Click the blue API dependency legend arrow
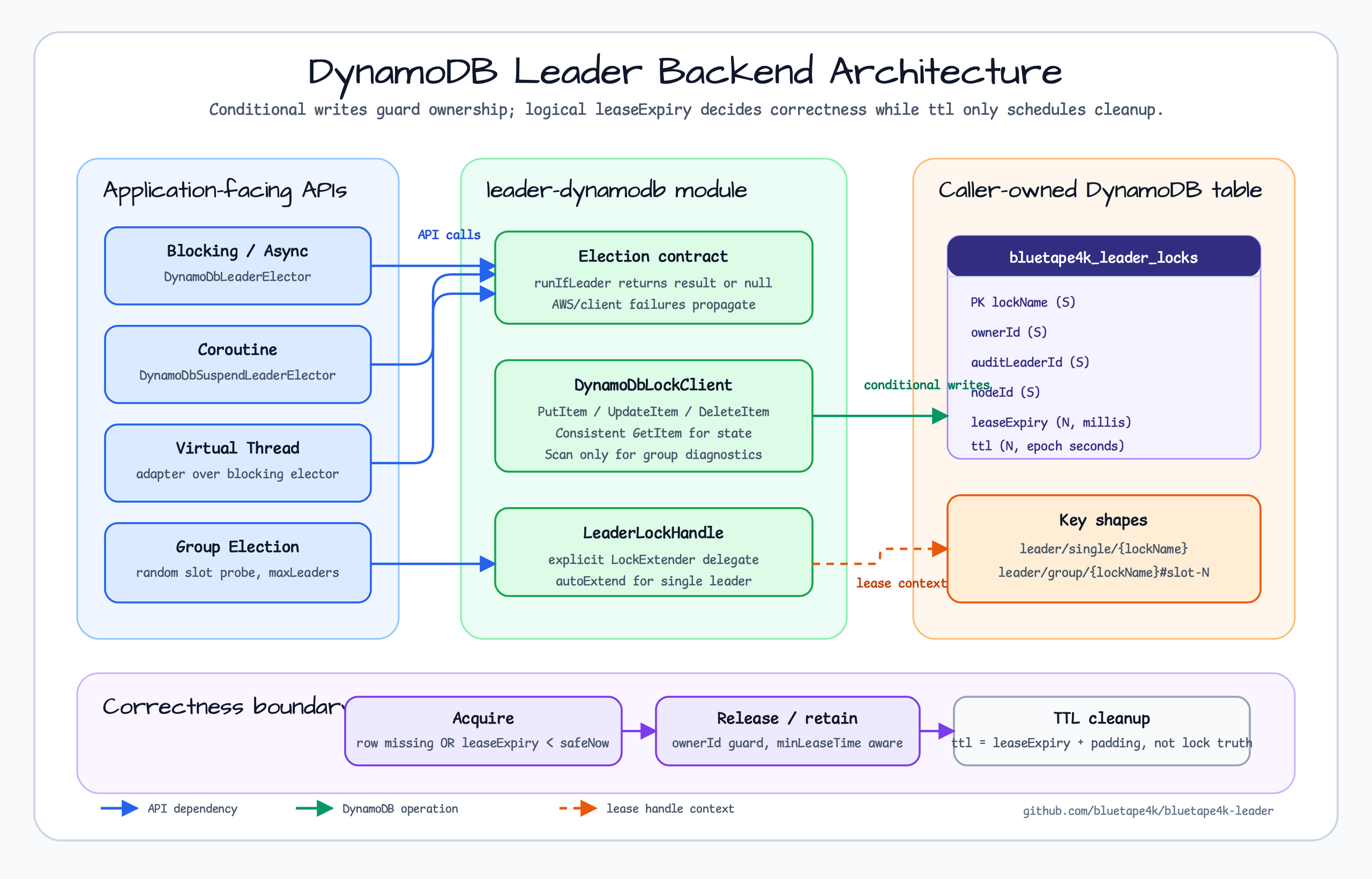 click(x=120, y=808)
